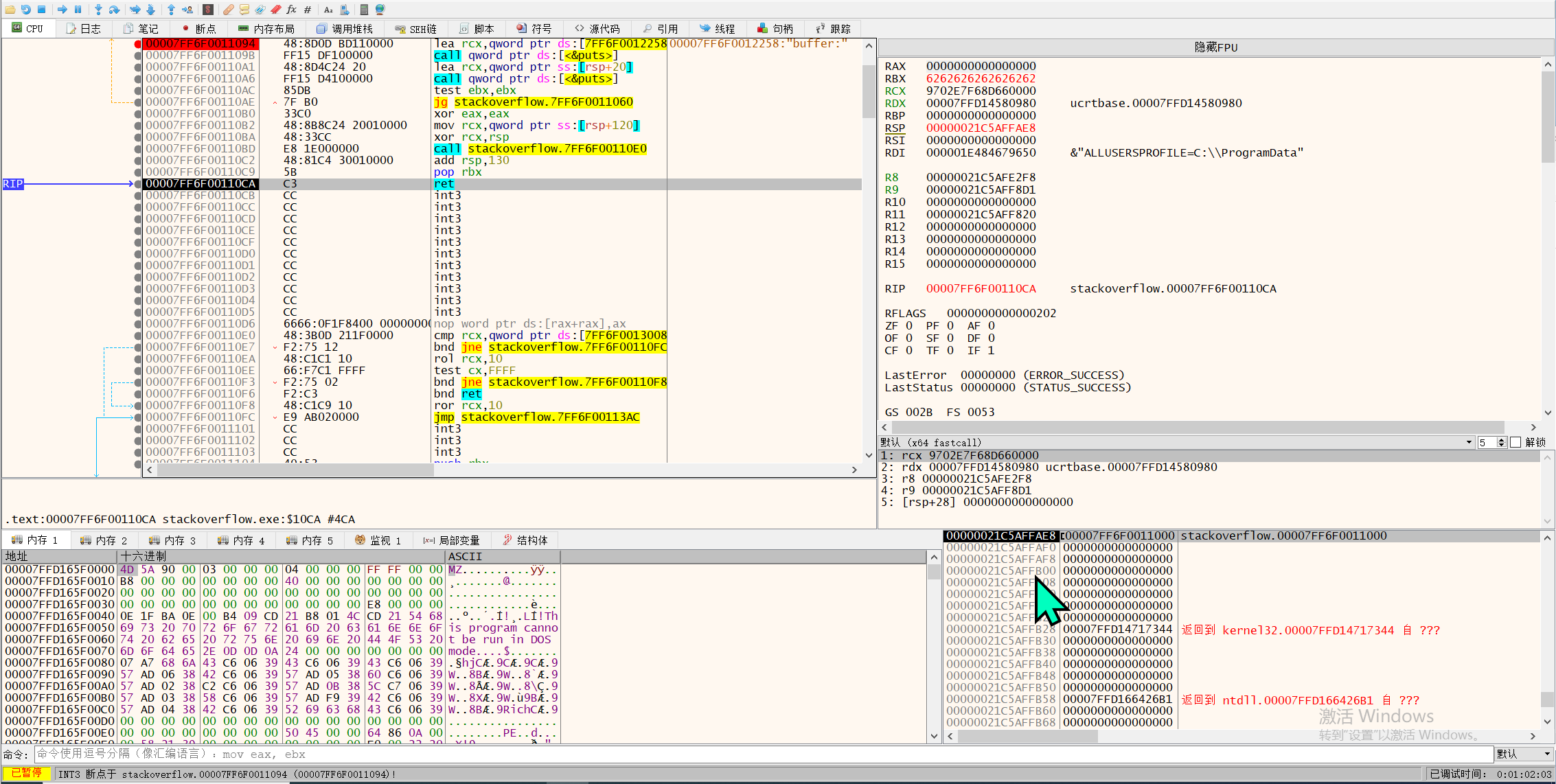The height and width of the screenshot is (784, 1556).
Task: Open the calculator icon
Action: [364, 9]
